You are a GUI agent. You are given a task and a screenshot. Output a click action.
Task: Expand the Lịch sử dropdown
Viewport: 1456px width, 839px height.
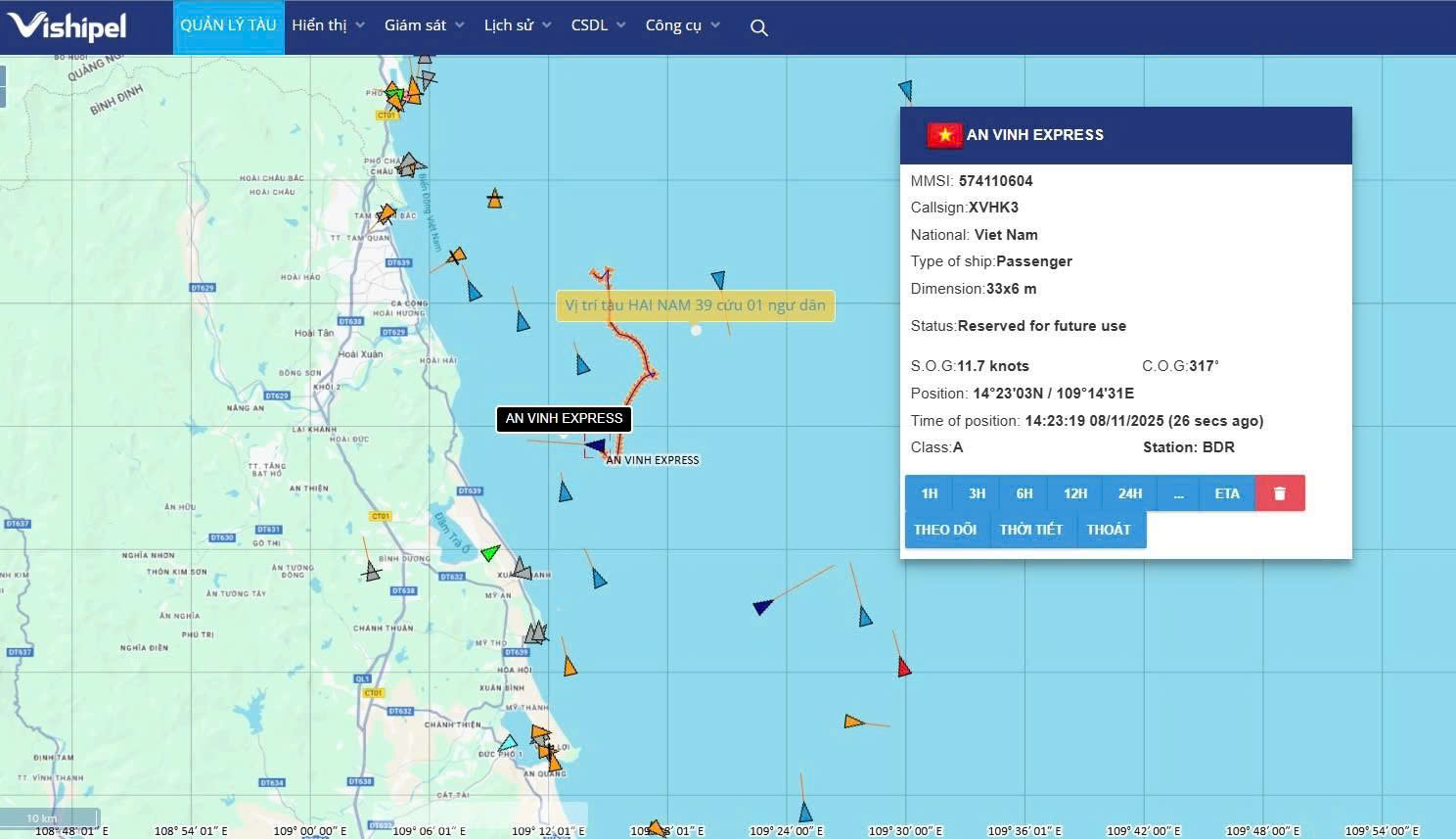click(x=518, y=25)
